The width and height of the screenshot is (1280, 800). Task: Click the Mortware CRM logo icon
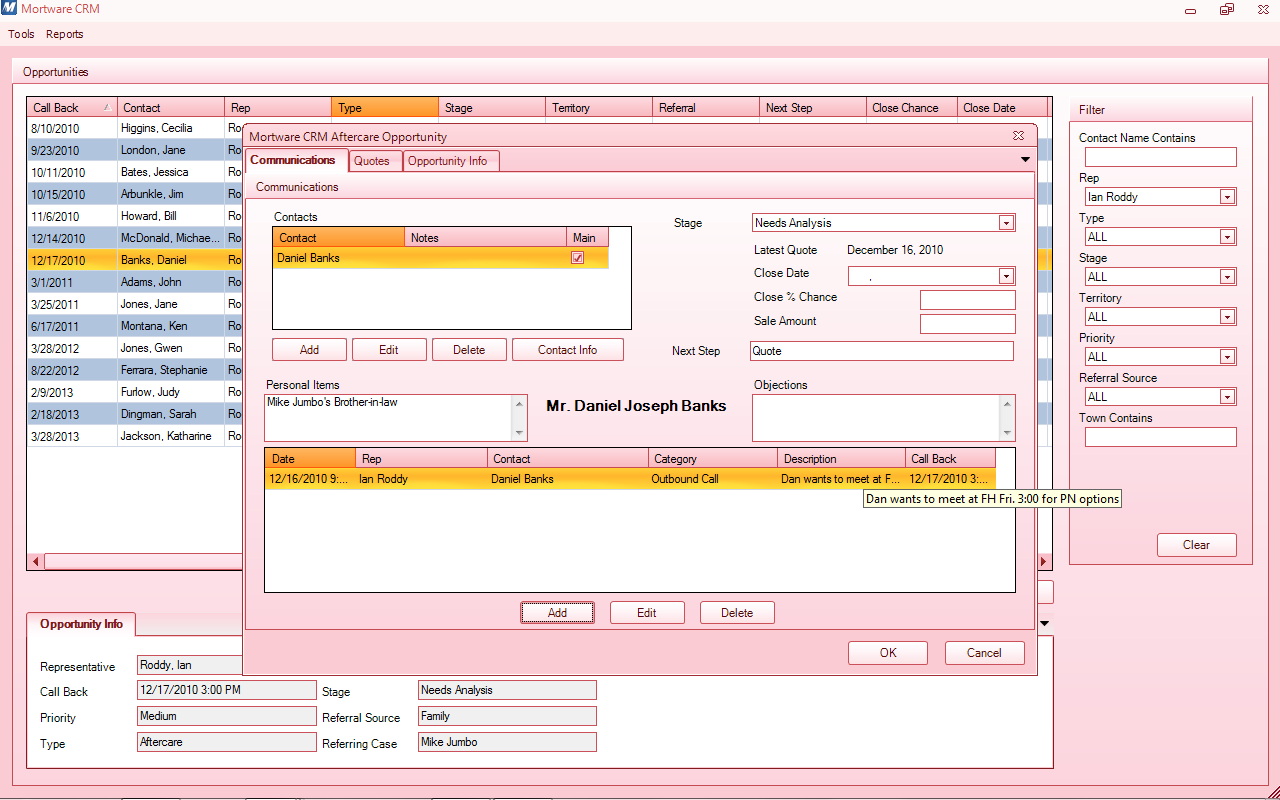tap(9, 9)
